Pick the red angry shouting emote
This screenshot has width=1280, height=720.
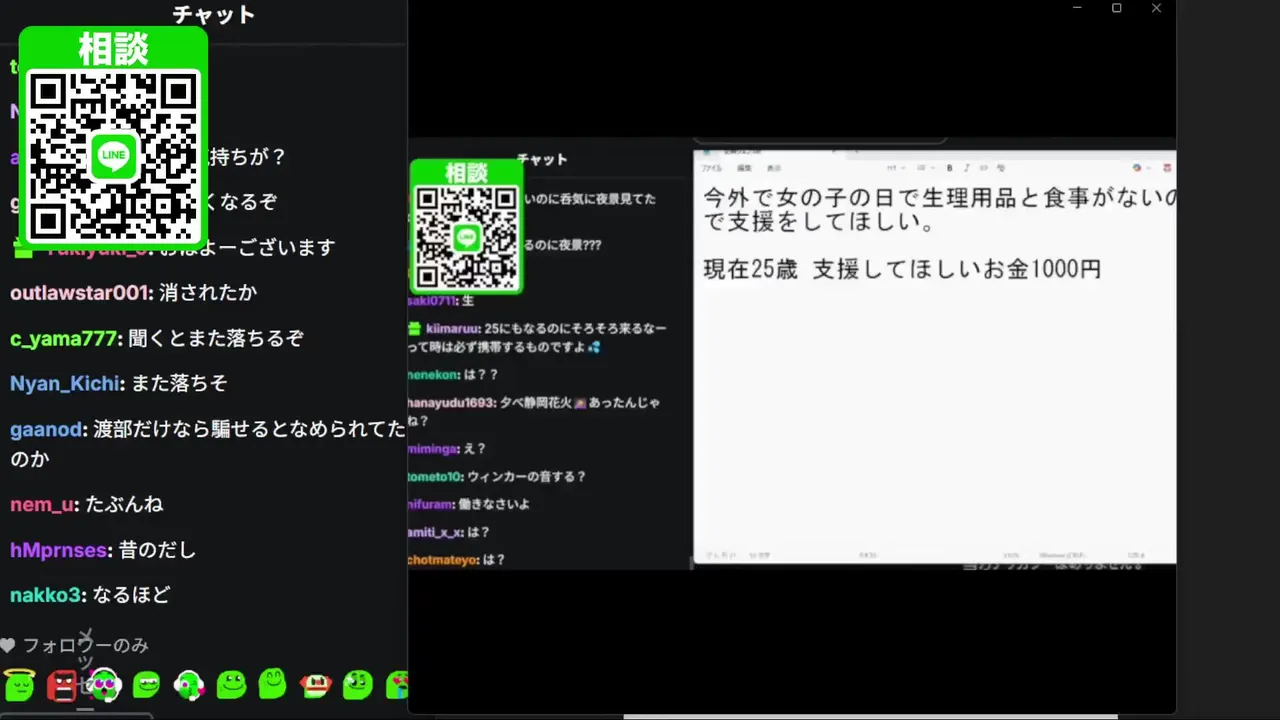[62, 684]
